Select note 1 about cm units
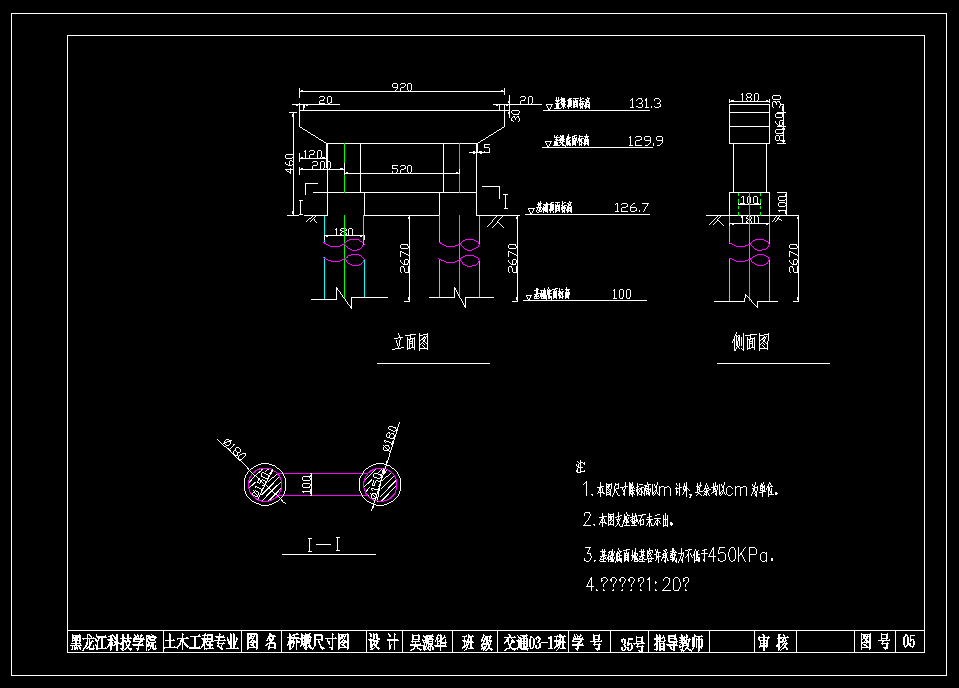The image size is (959, 688). pyautogui.click(x=680, y=490)
